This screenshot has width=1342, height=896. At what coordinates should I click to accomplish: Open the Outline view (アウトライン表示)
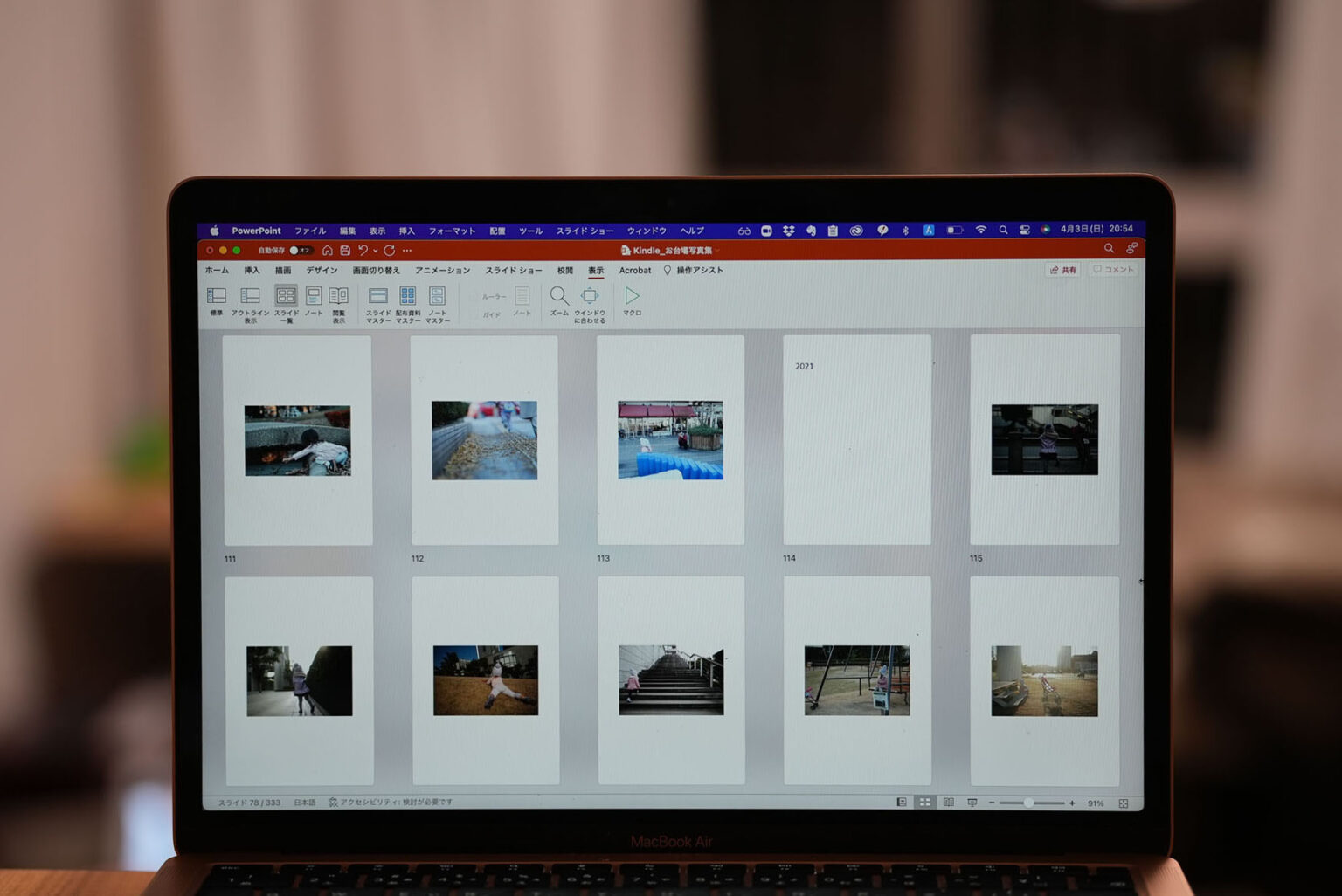tap(250, 297)
